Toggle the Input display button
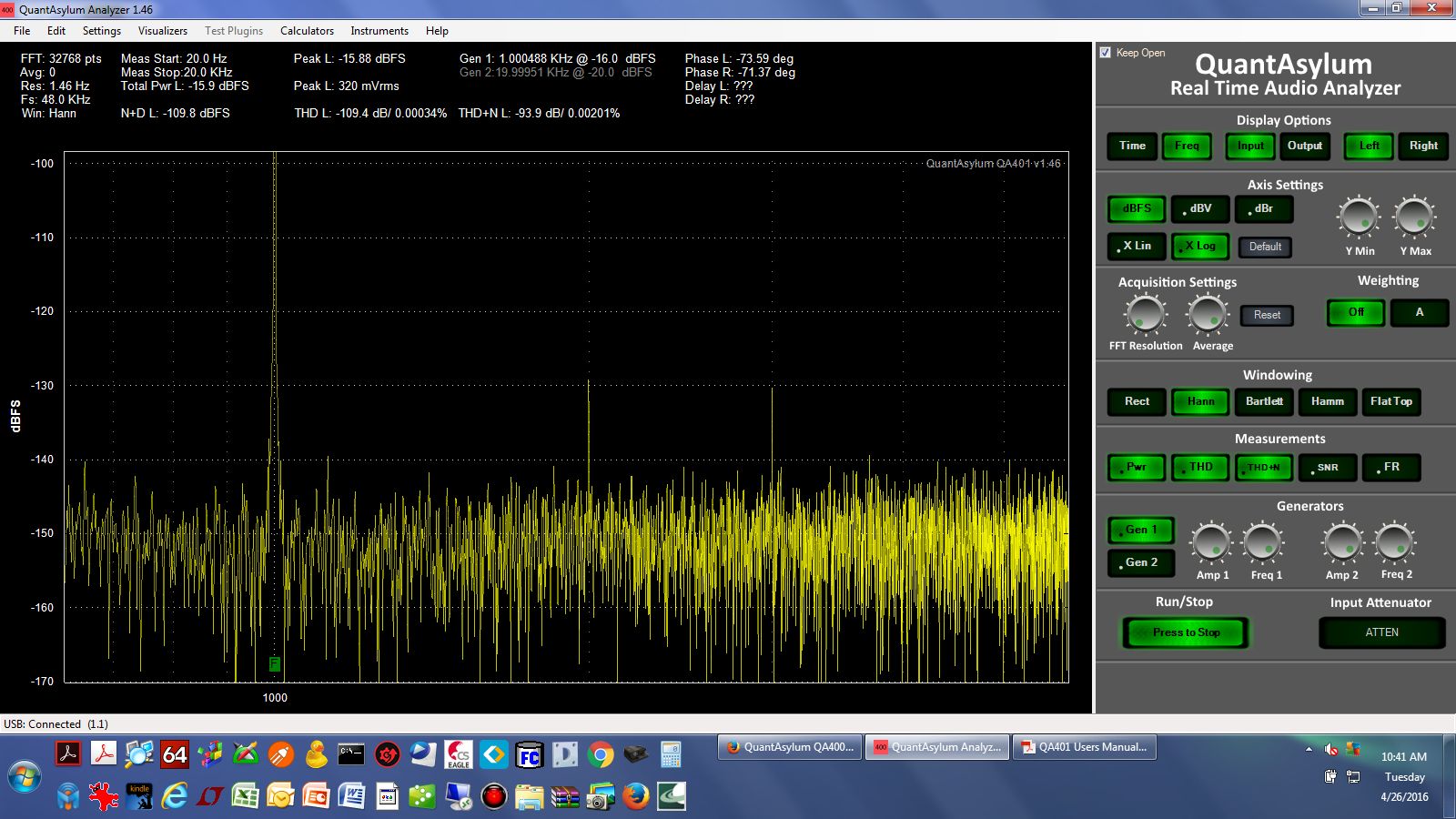This screenshot has height=819, width=1456. click(1250, 146)
